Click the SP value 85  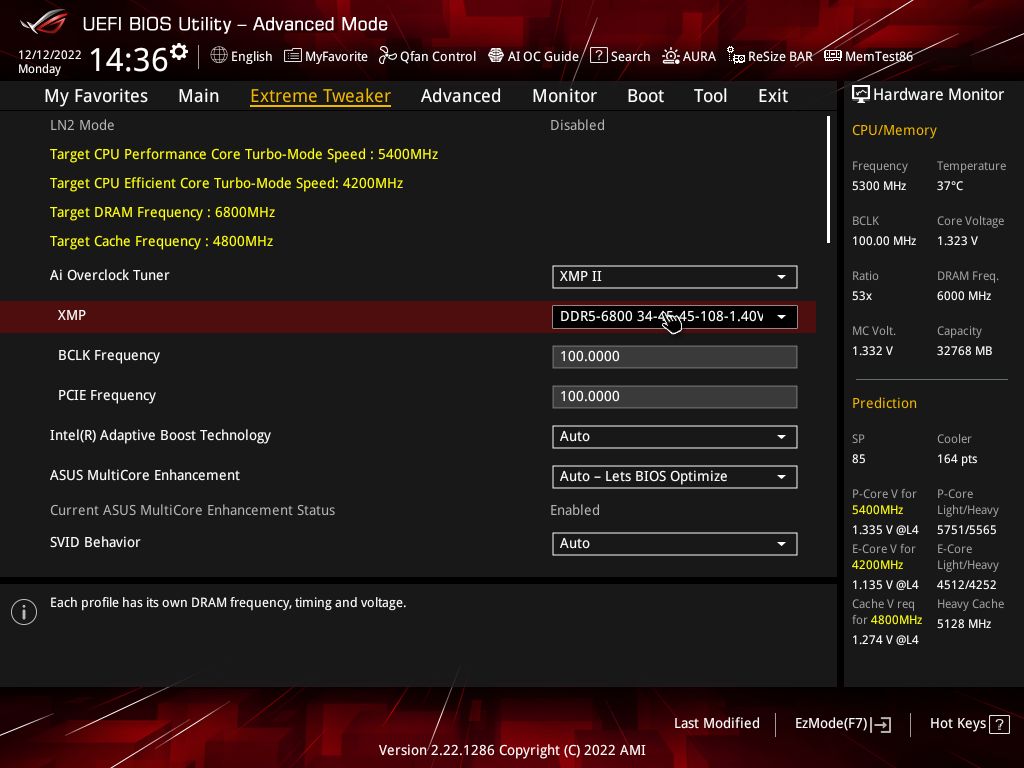click(x=859, y=458)
